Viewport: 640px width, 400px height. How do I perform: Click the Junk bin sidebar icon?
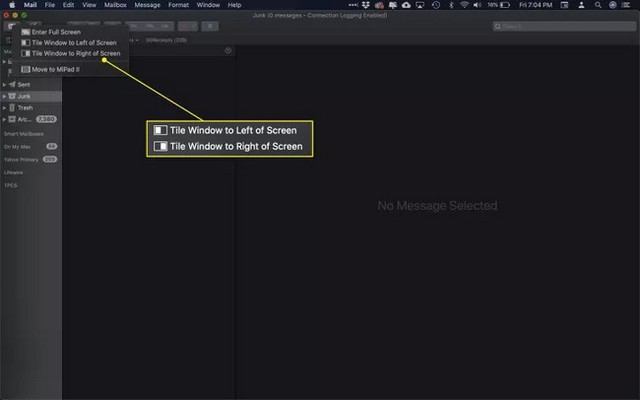(x=12, y=96)
